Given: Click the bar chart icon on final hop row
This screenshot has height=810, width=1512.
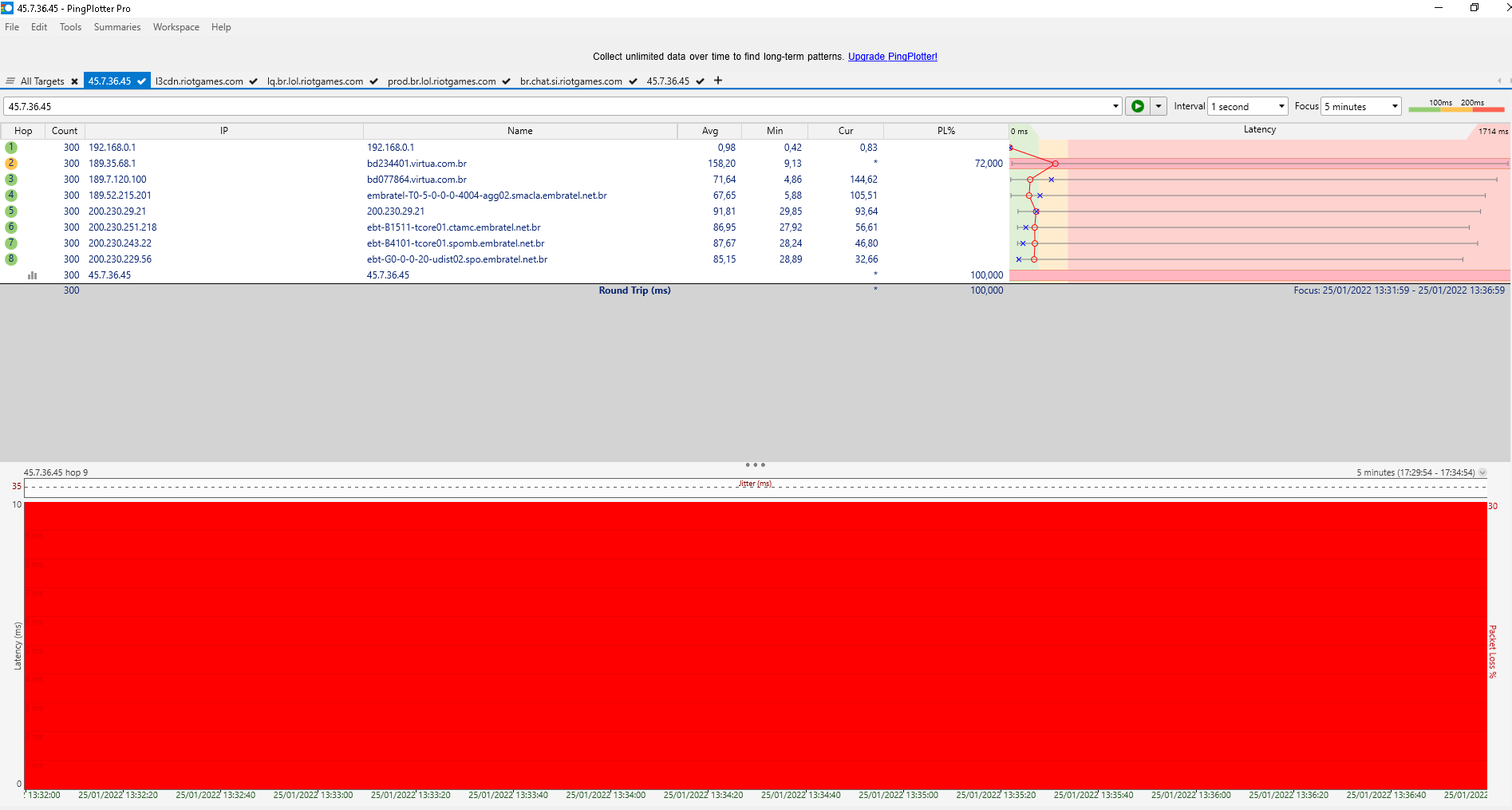Looking at the screenshot, I should [33, 275].
